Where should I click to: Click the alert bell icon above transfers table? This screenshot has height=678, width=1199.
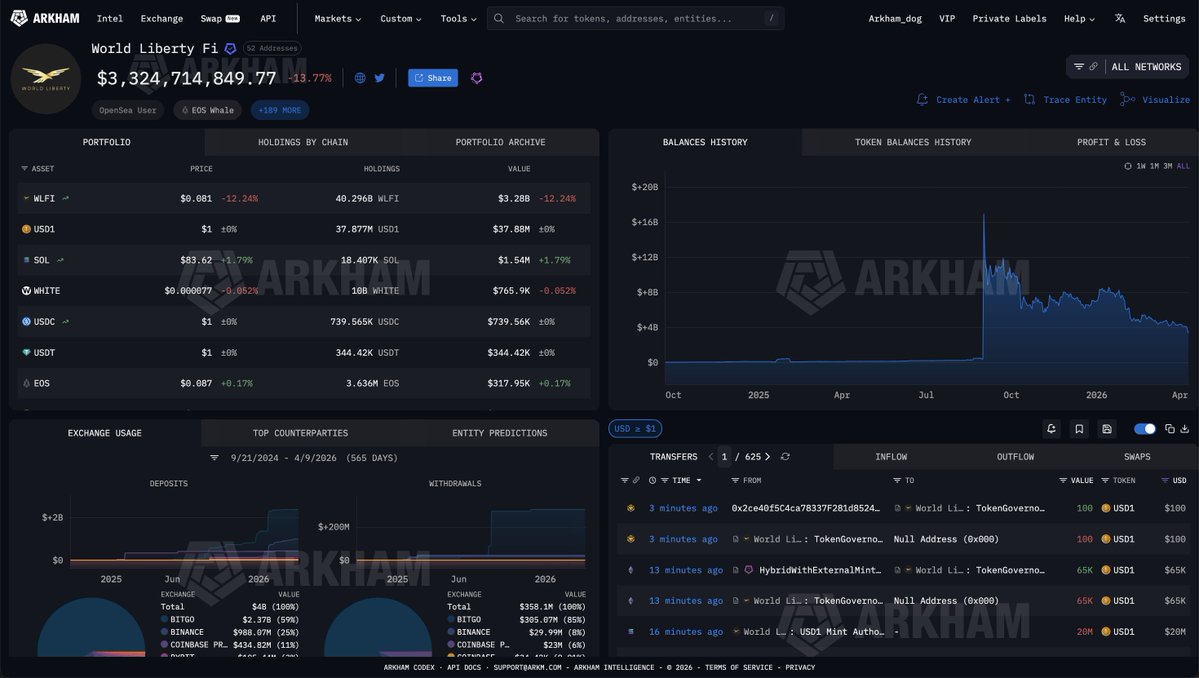click(1051, 429)
